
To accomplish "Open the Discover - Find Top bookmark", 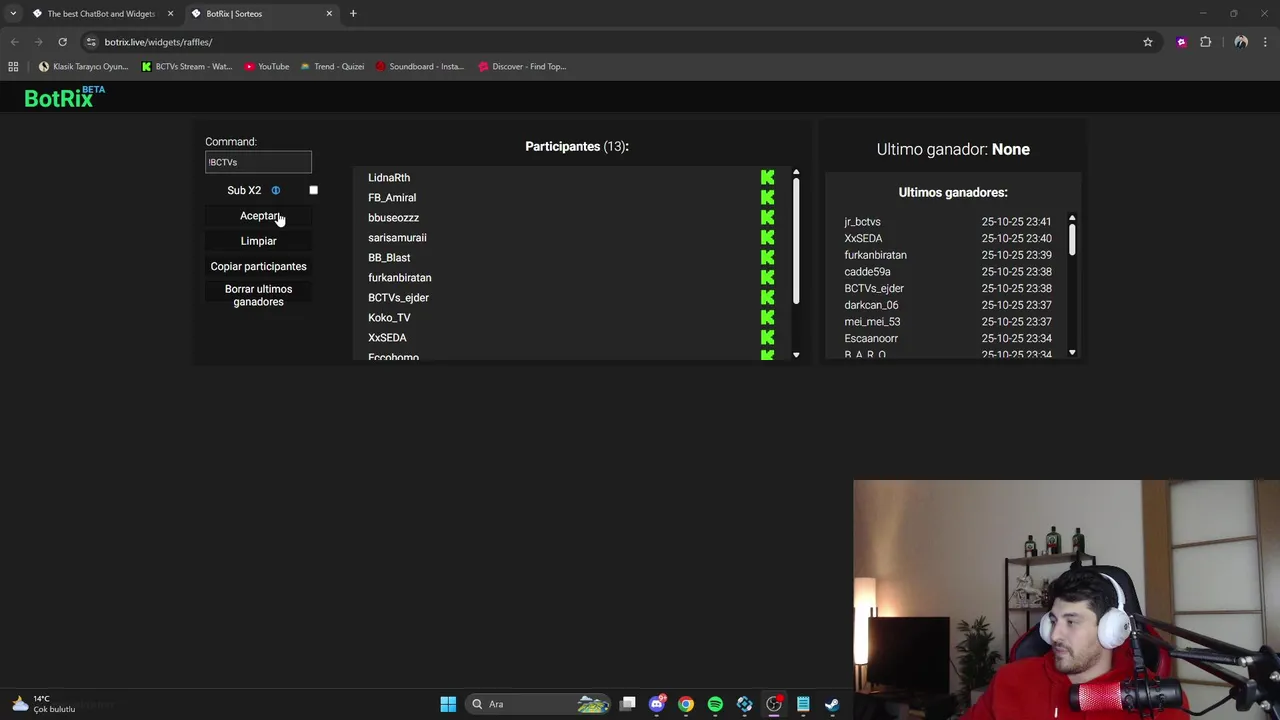I will coord(522,66).
